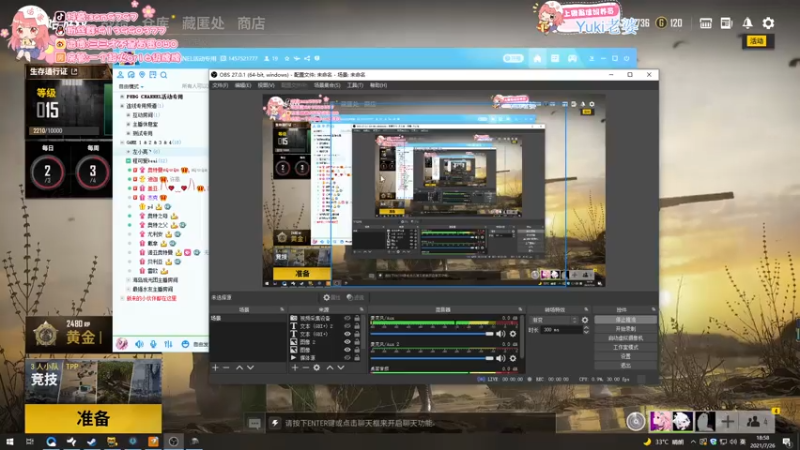Adjust the 麦克风/Aux volume slider

pos(432,334)
